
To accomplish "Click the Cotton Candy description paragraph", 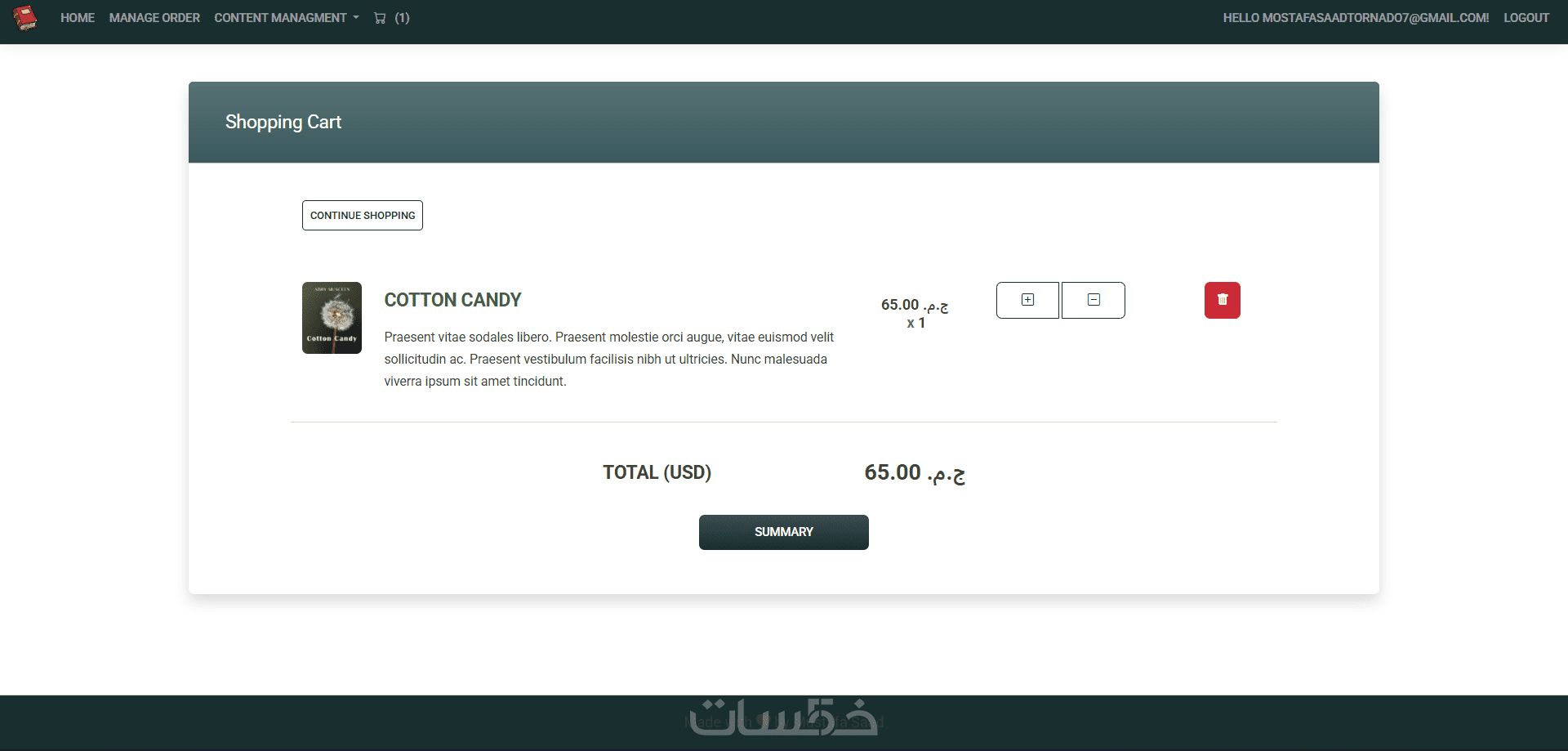I will pos(609,359).
